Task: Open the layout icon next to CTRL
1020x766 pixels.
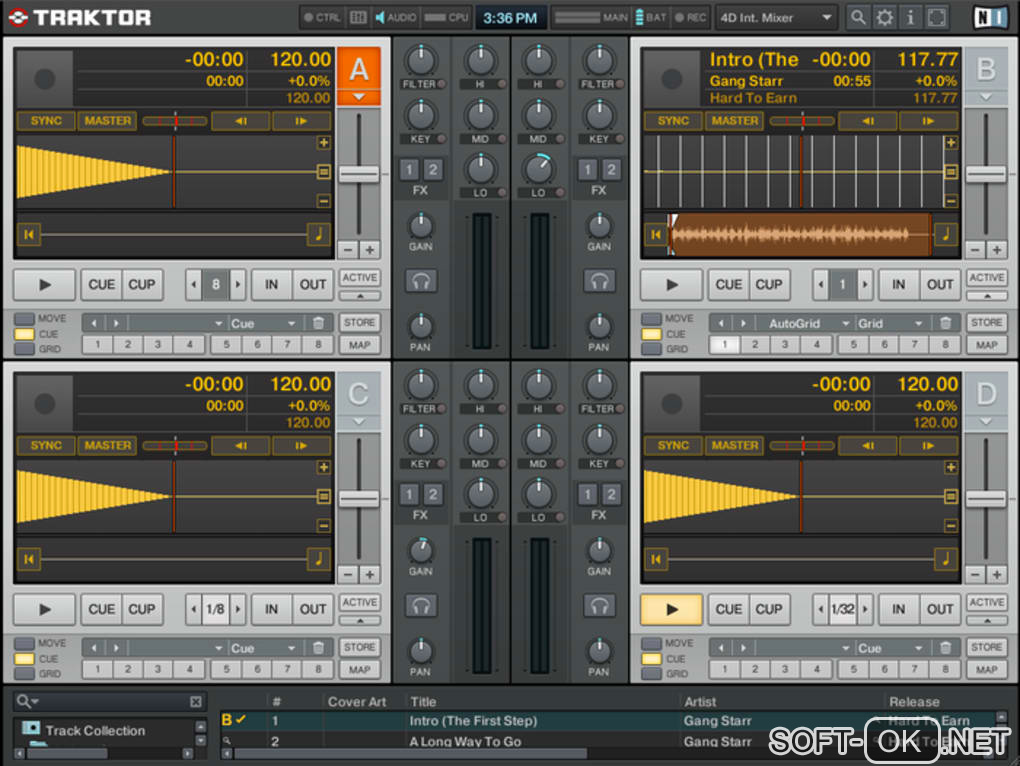Action: 358,18
